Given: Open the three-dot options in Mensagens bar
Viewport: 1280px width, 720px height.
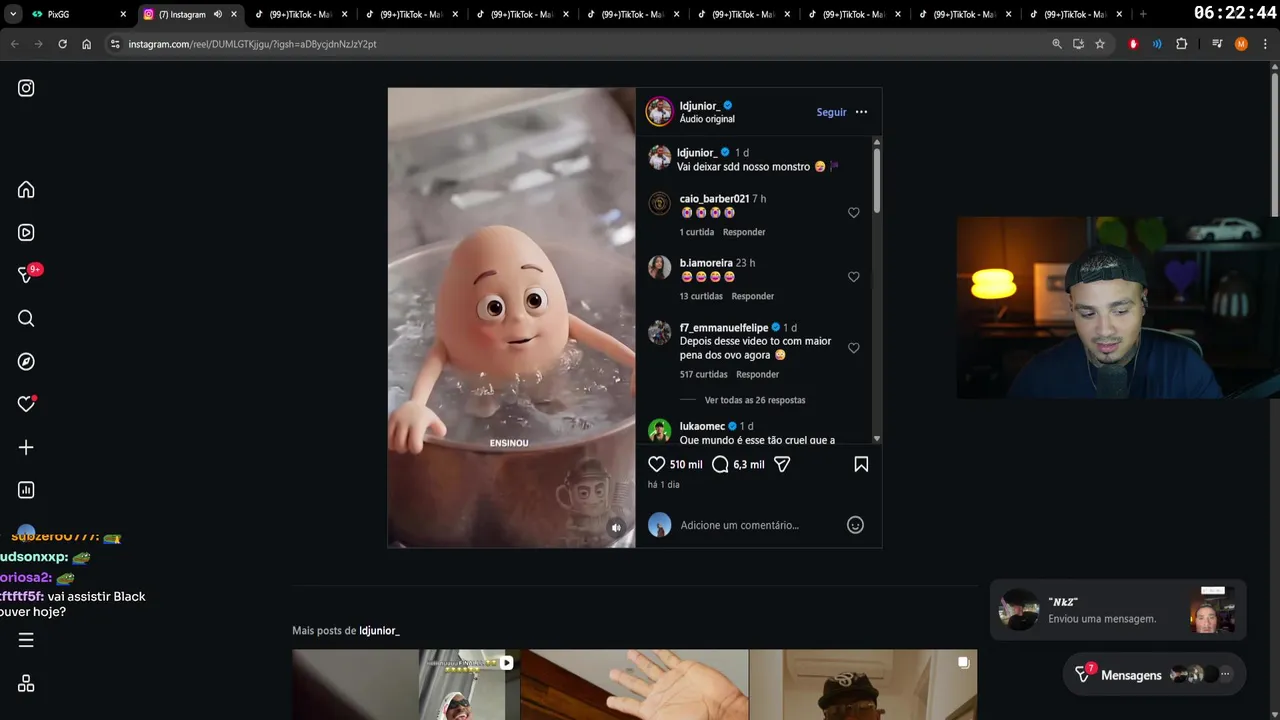Looking at the screenshot, I should coord(1225,675).
